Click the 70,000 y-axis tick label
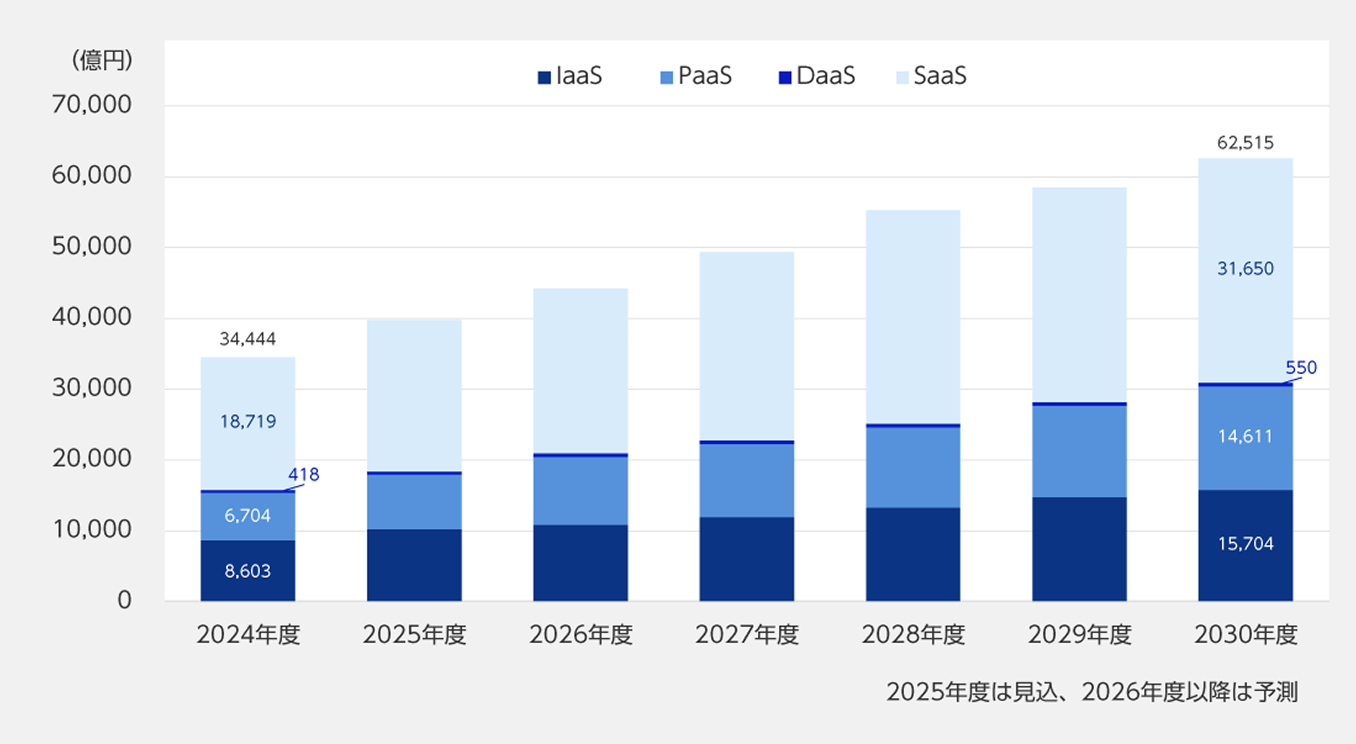Image resolution: width=1356 pixels, height=744 pixels. tap(90, 105)
